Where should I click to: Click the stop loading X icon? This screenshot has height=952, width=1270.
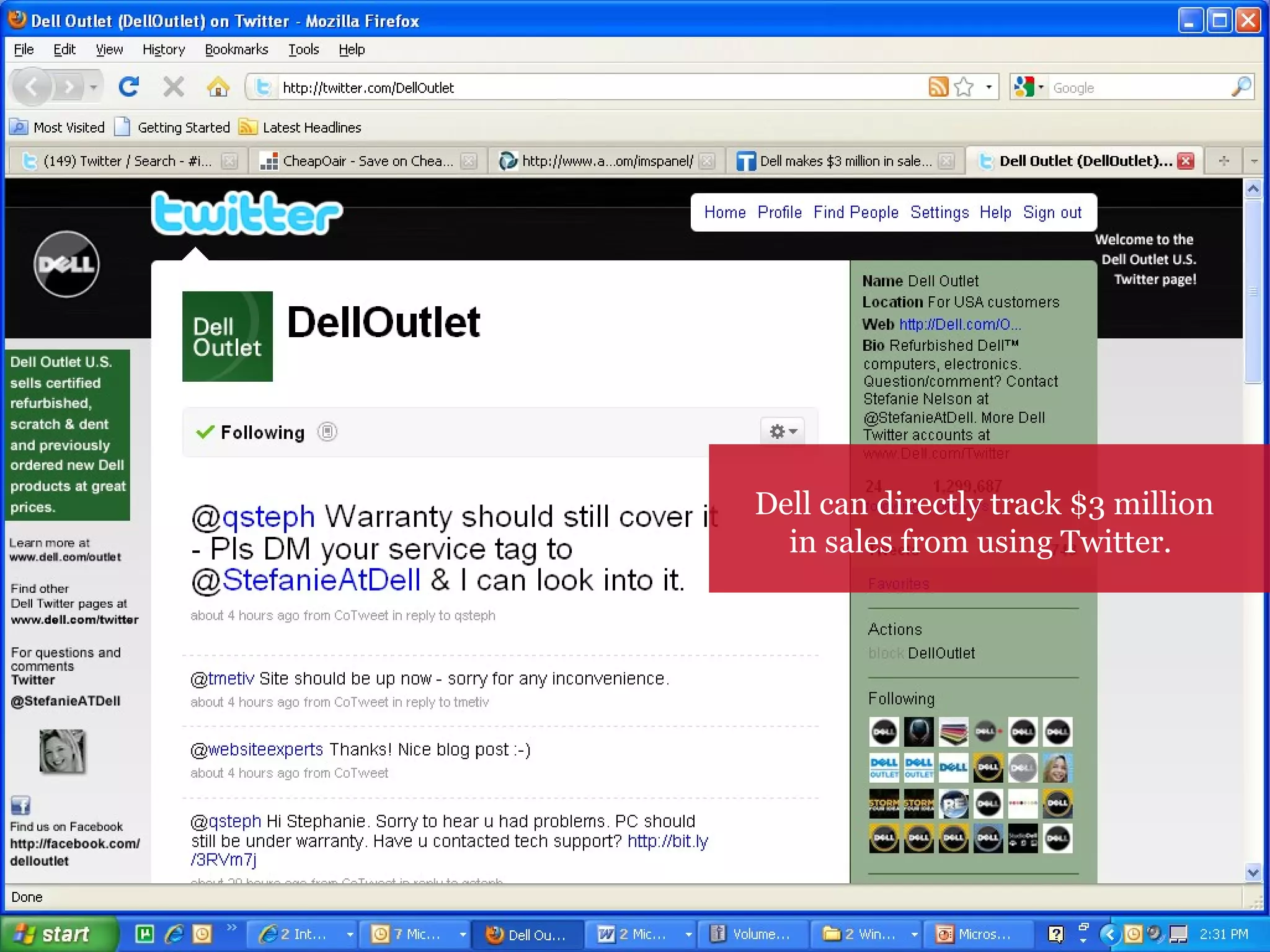coord(174,87)
